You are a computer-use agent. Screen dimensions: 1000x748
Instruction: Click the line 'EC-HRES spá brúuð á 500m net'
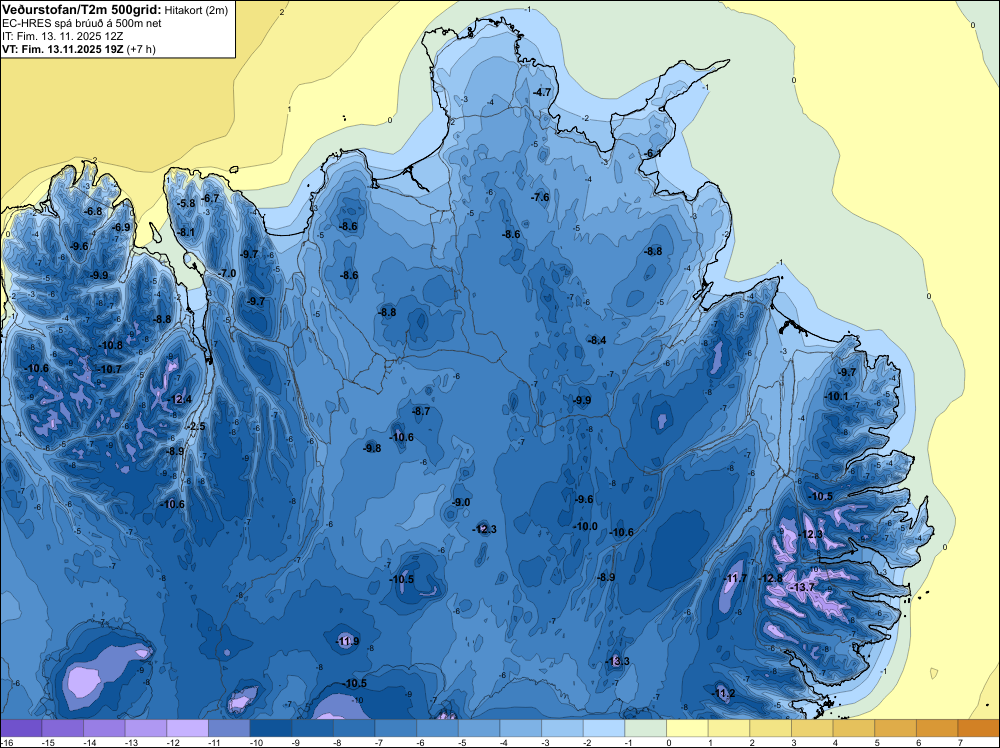pyautogui.click(x=82, y=23)
